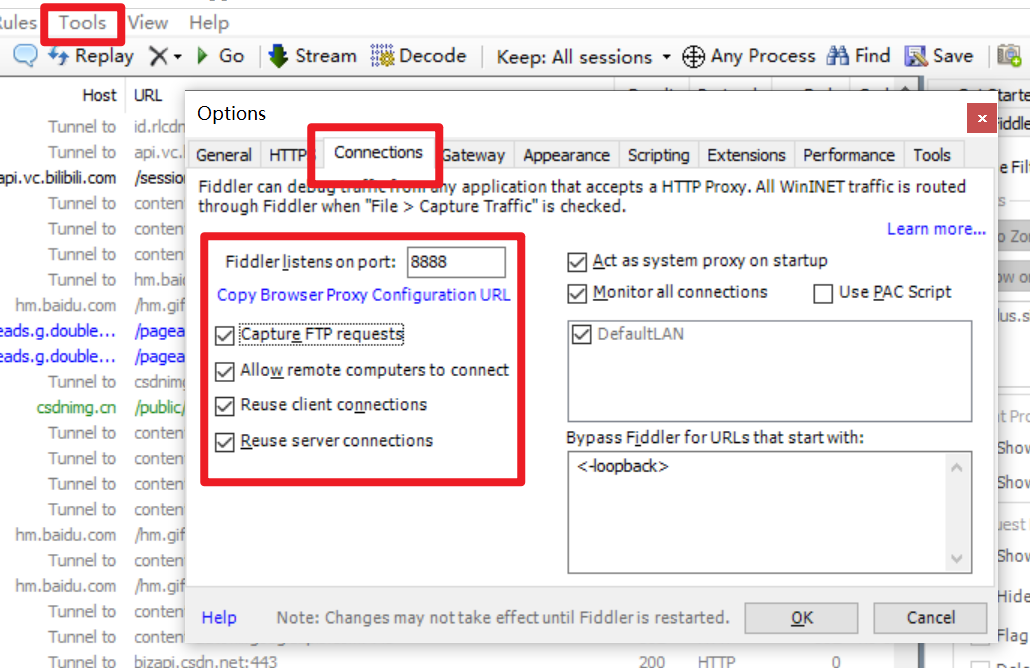
Task: Click the URL column header
Action: [148, 95]
